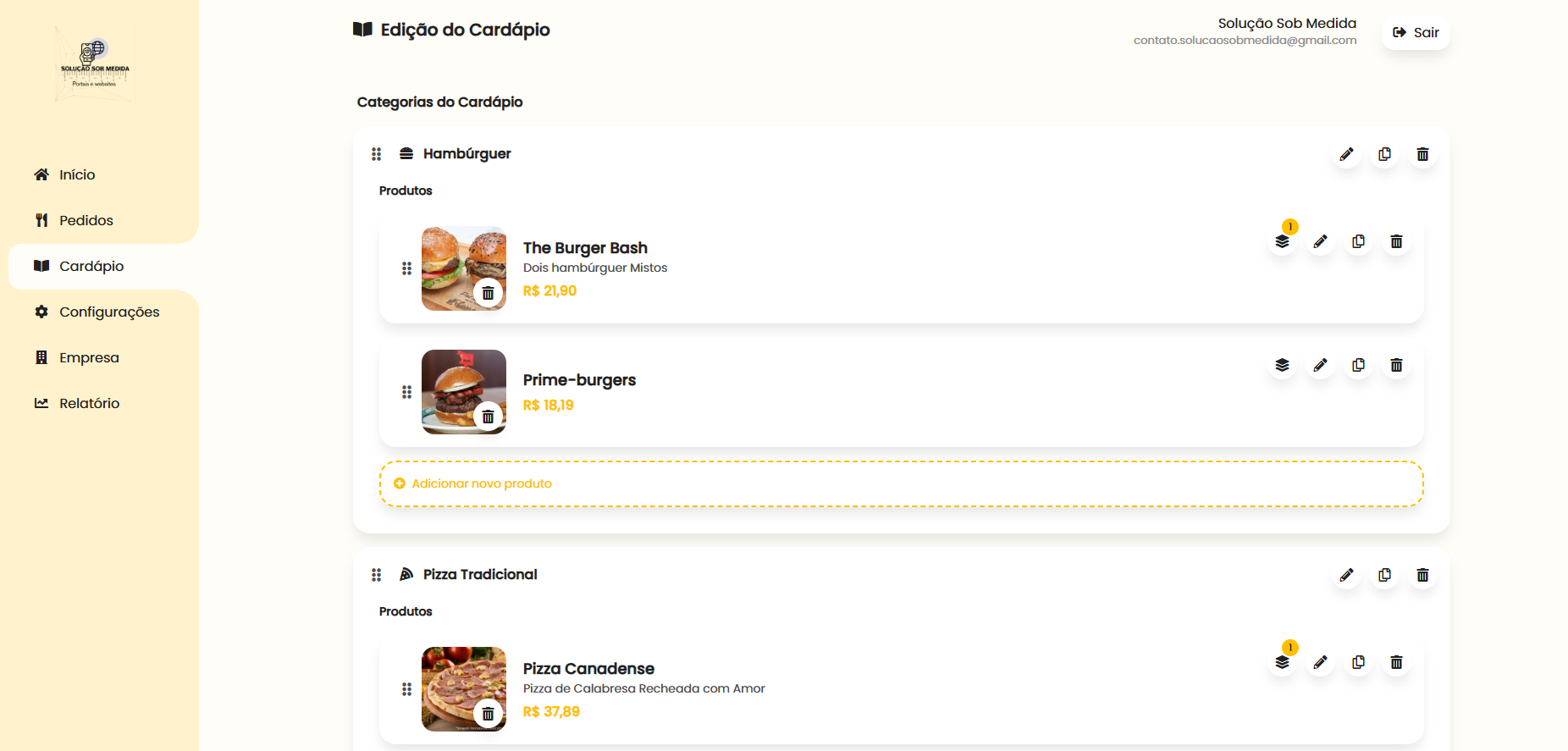
Task: Click the Prime-burgers drag handle
Action: (406, 392)
